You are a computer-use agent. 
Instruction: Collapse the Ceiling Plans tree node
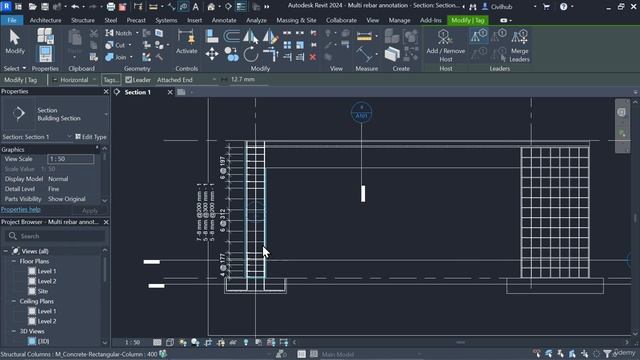tap(14, 301)
